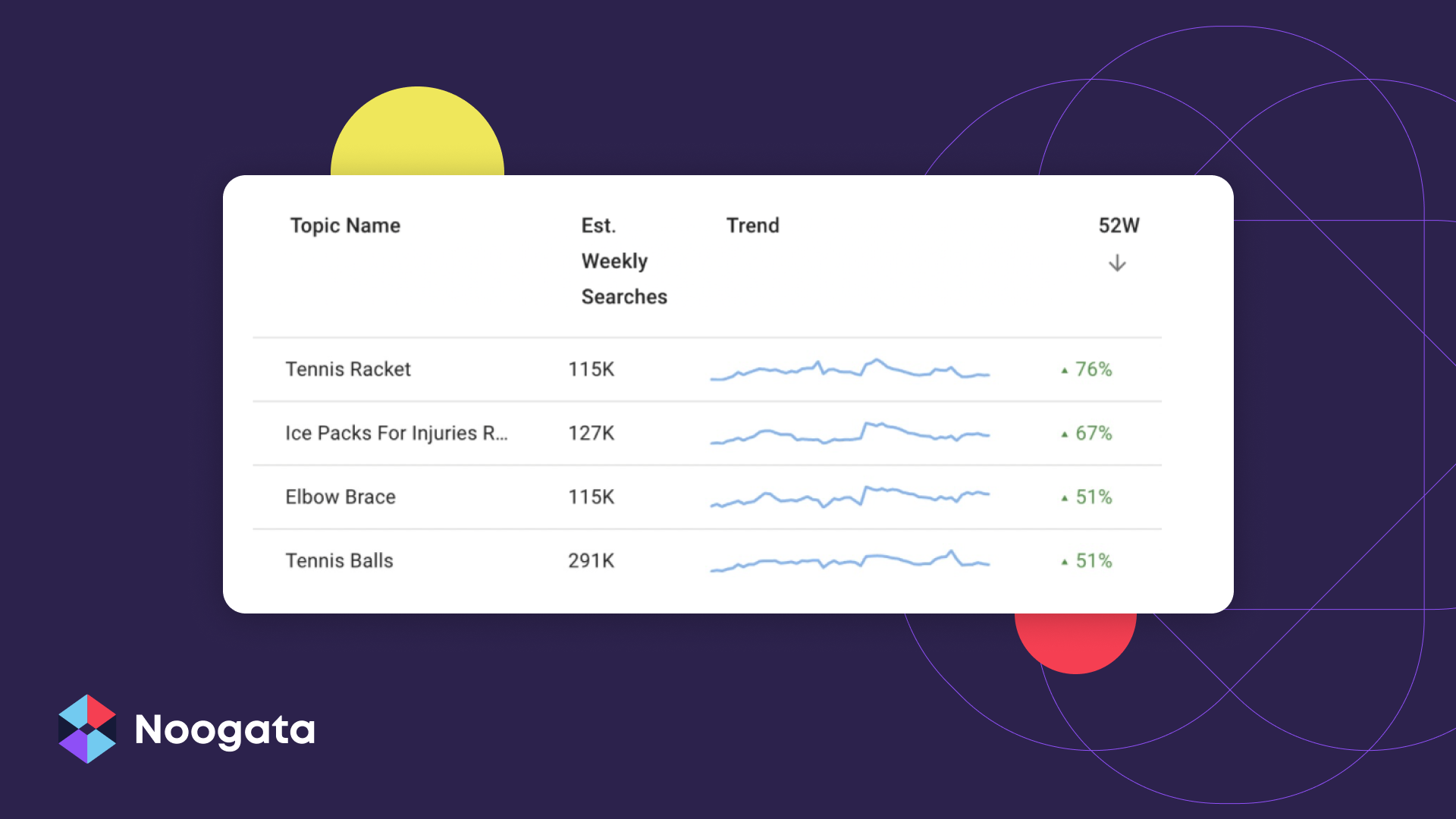
Task: Click the green up-triangle in Tennis Balls row
Action: 1065,562
